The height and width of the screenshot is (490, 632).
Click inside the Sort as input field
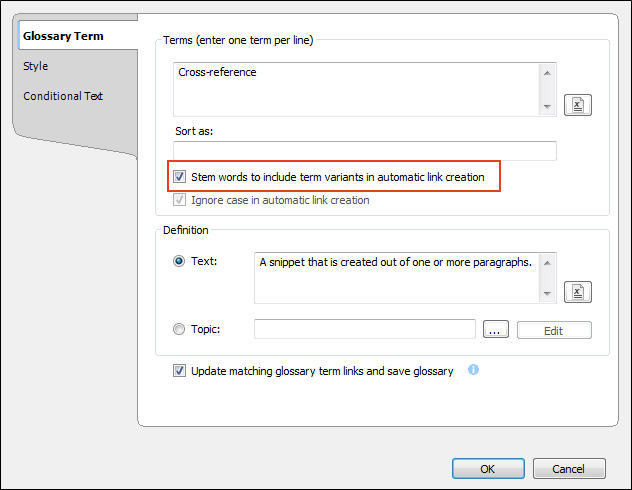pos(365,151)
